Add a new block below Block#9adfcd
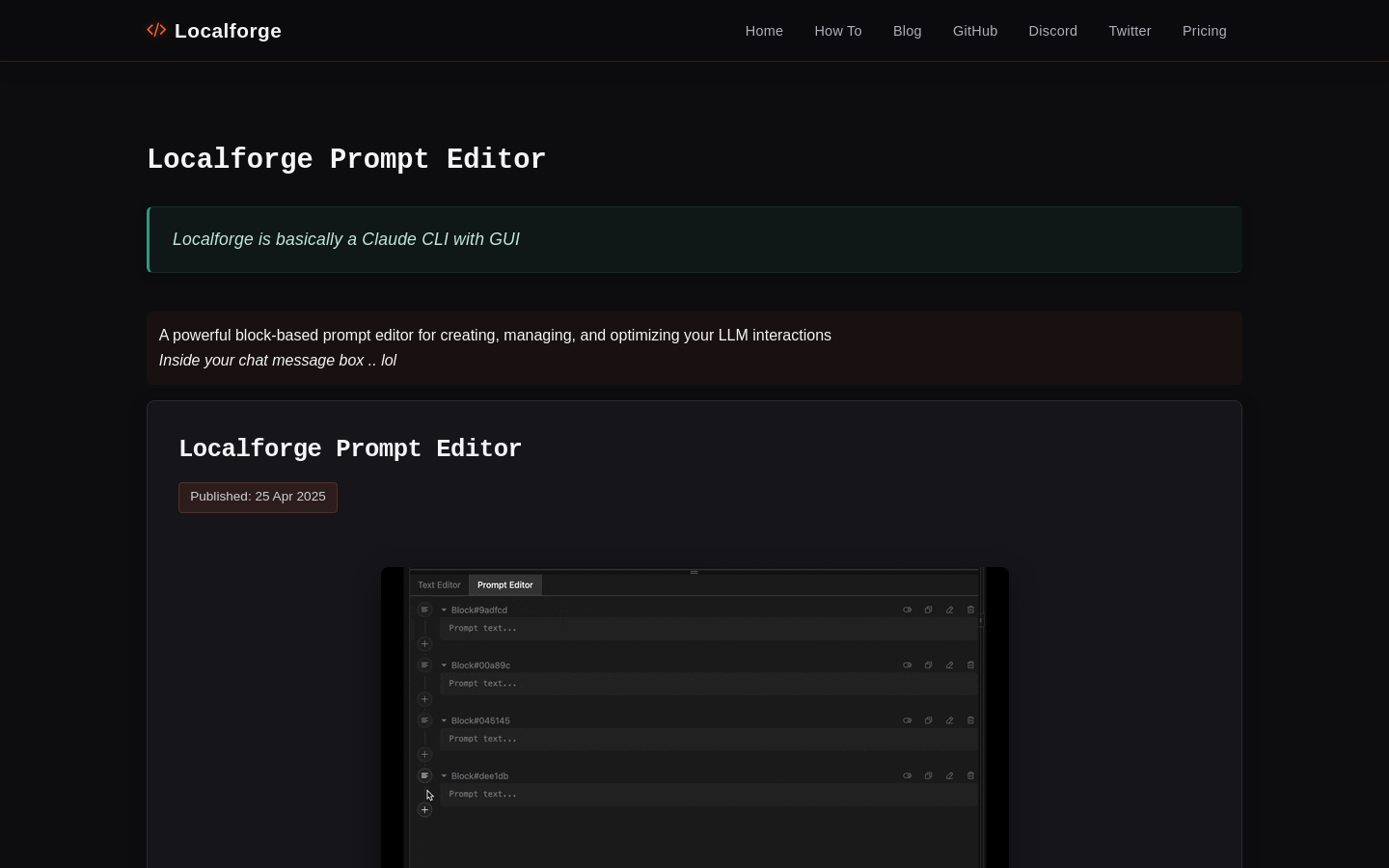This screenshot has height=868, width=1389. pyautogui.click(x=424, y=644)
